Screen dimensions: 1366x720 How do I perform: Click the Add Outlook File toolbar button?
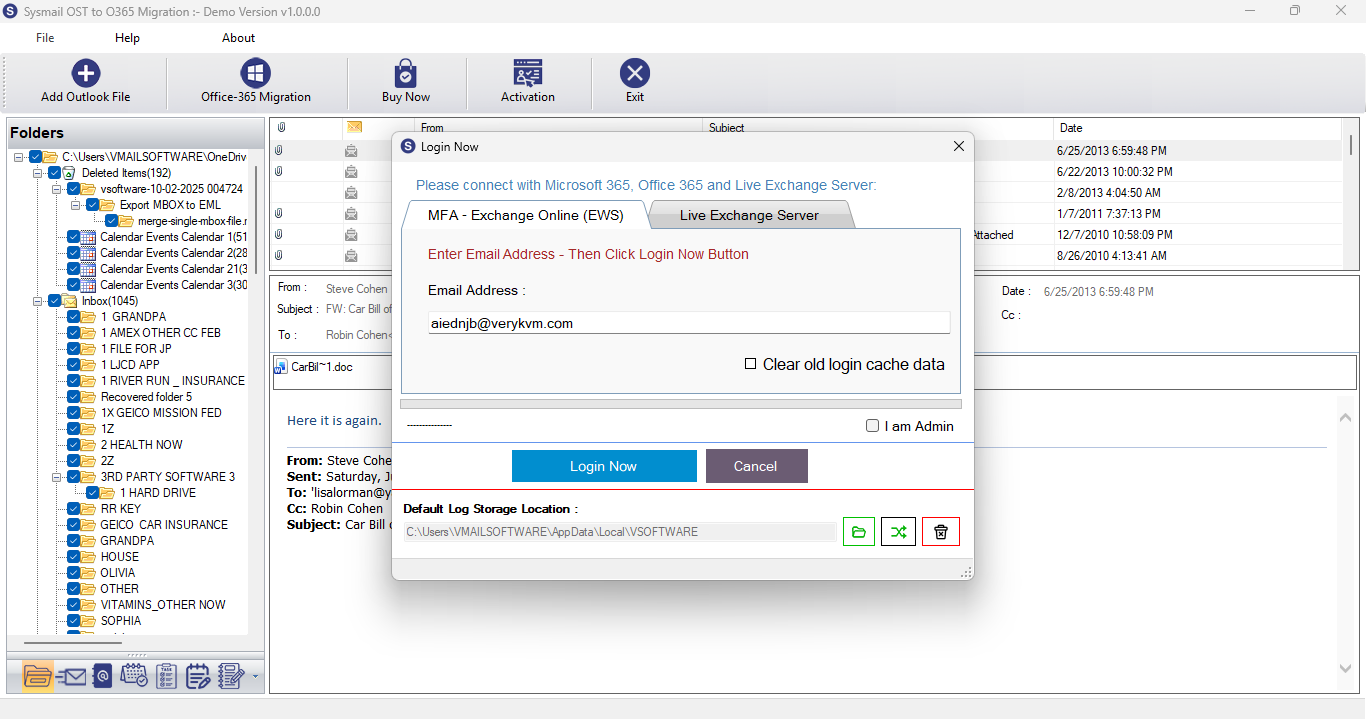[x=86, y=82]
